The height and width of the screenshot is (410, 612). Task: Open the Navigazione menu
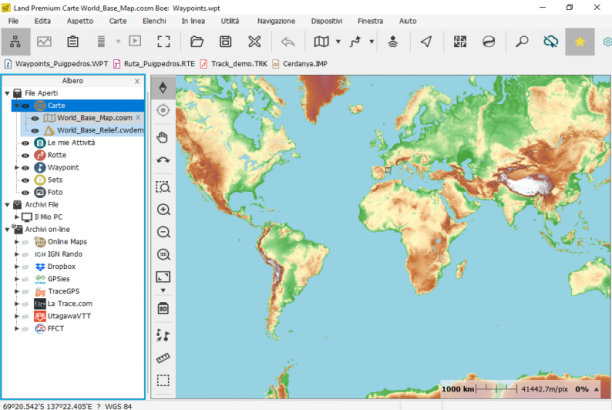coord(276,21)
